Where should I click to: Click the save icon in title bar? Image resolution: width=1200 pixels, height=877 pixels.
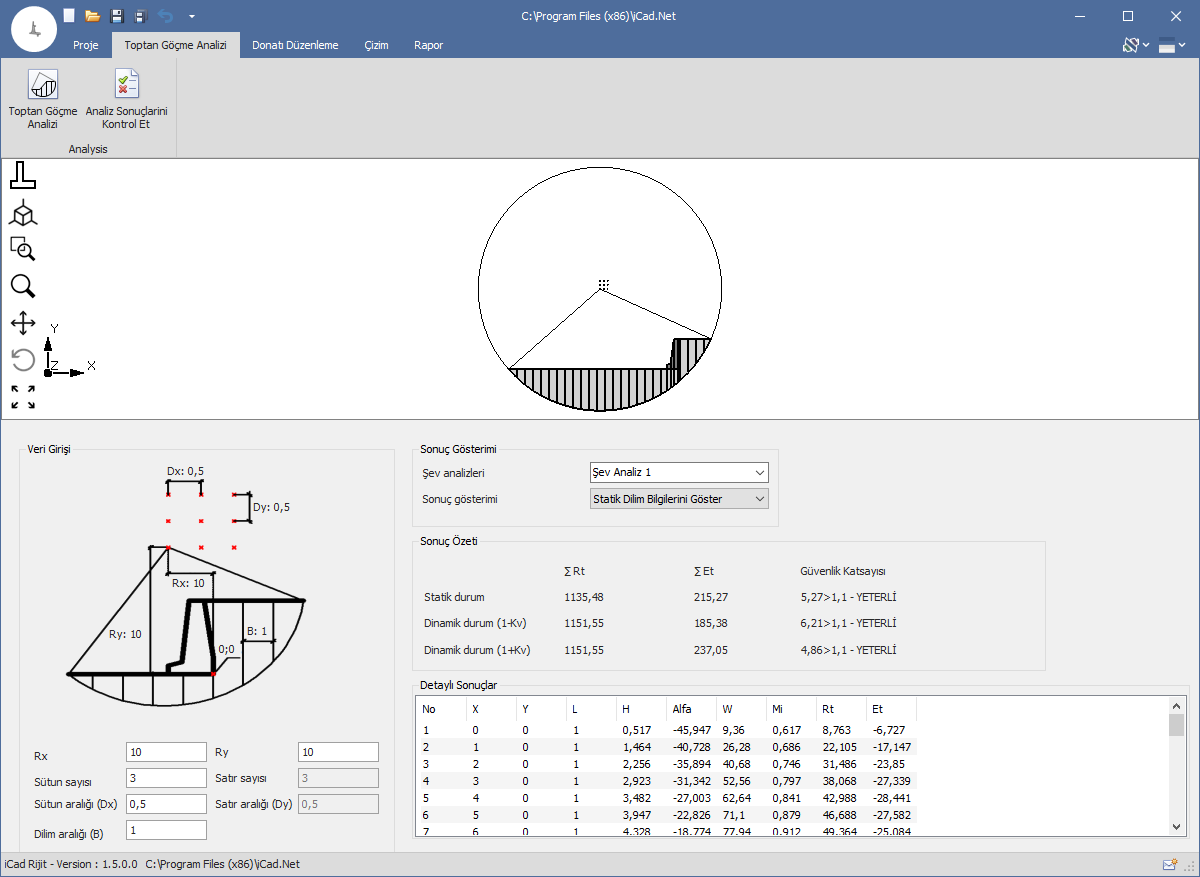coord(116,16)
